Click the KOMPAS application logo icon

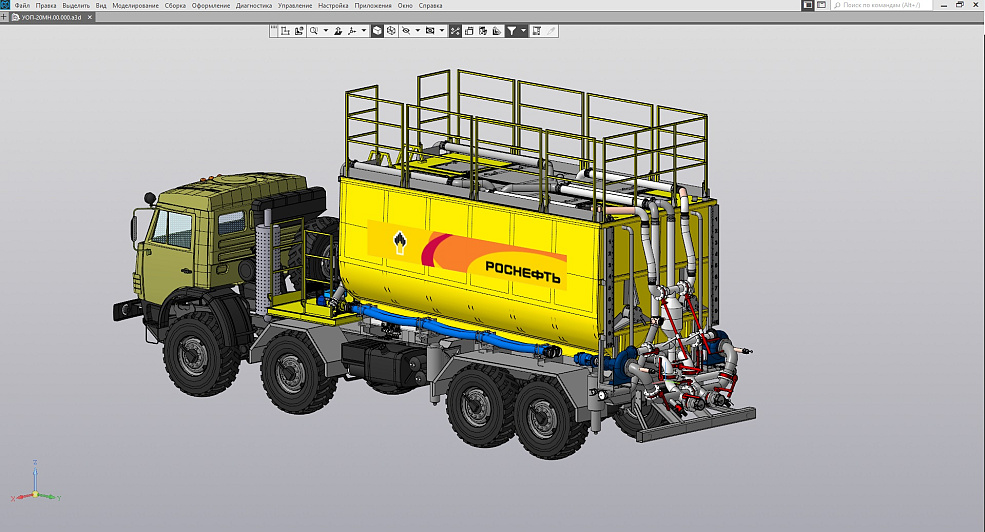pyautogui.click(x=5, y=5)
